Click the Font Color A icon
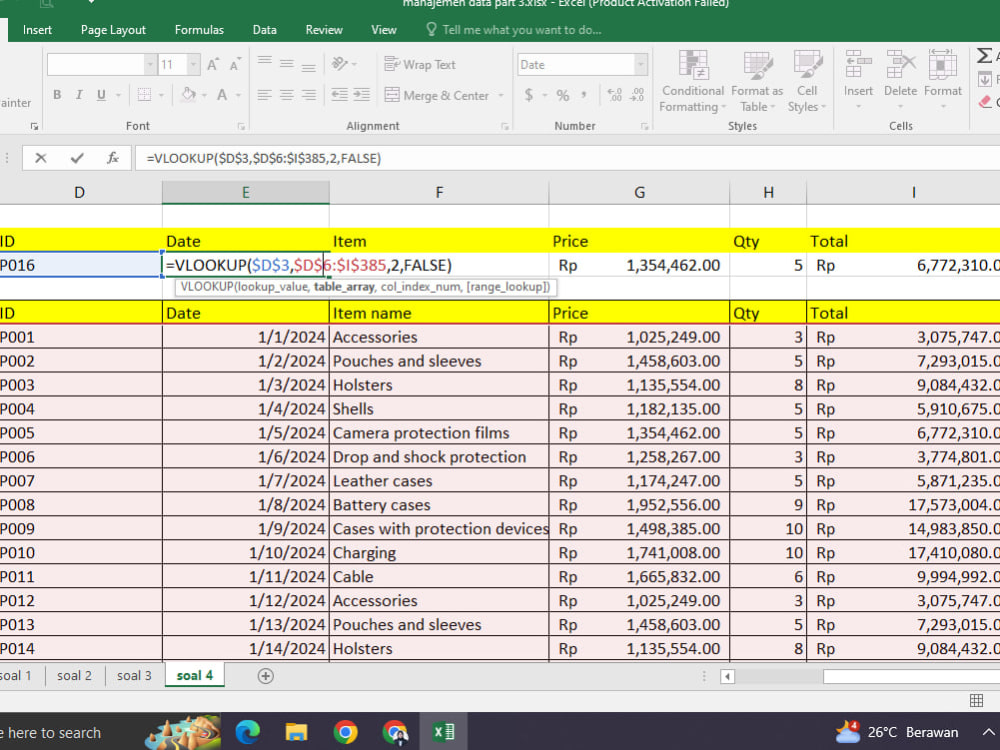This screenshot has width=1000, height=750. coord(222,95)
